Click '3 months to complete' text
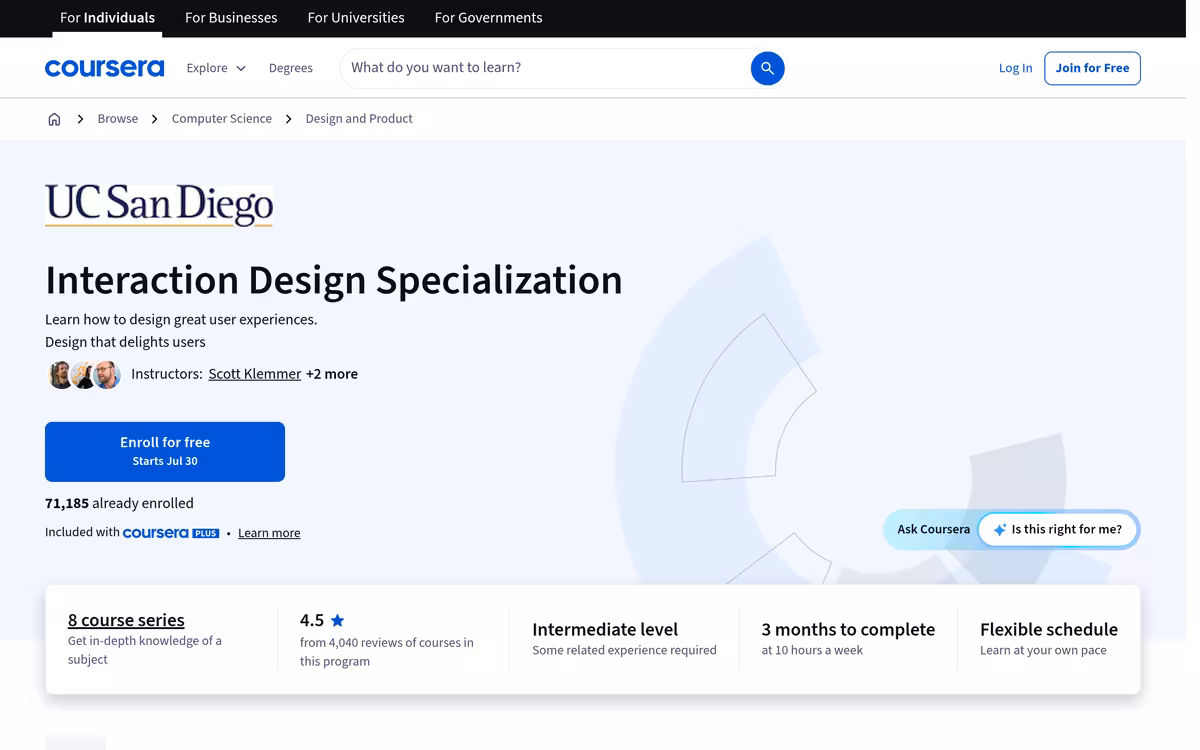 (848, 630)
